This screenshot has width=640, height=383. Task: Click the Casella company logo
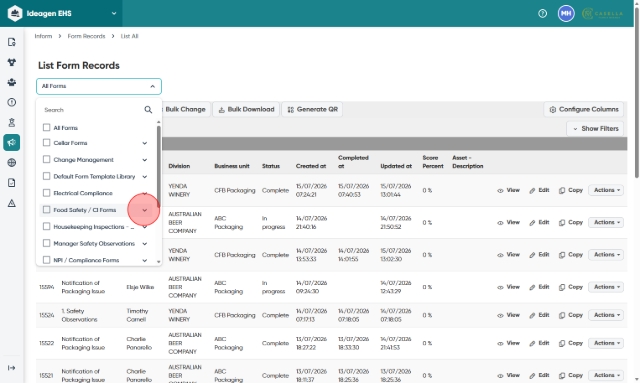coord(602,13)
